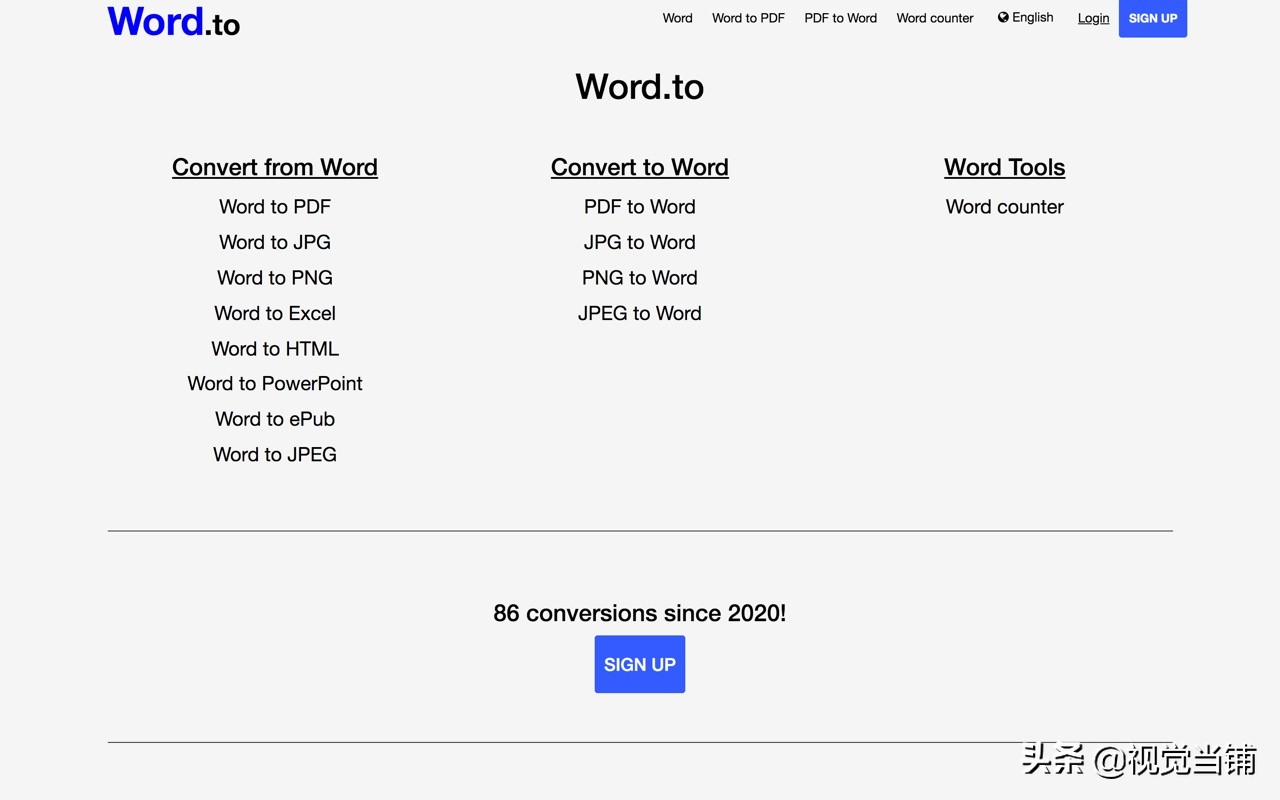This screenshot has height=800, width=1280.
Task: Open the Word Tools section
Action: click(1004, 167)
